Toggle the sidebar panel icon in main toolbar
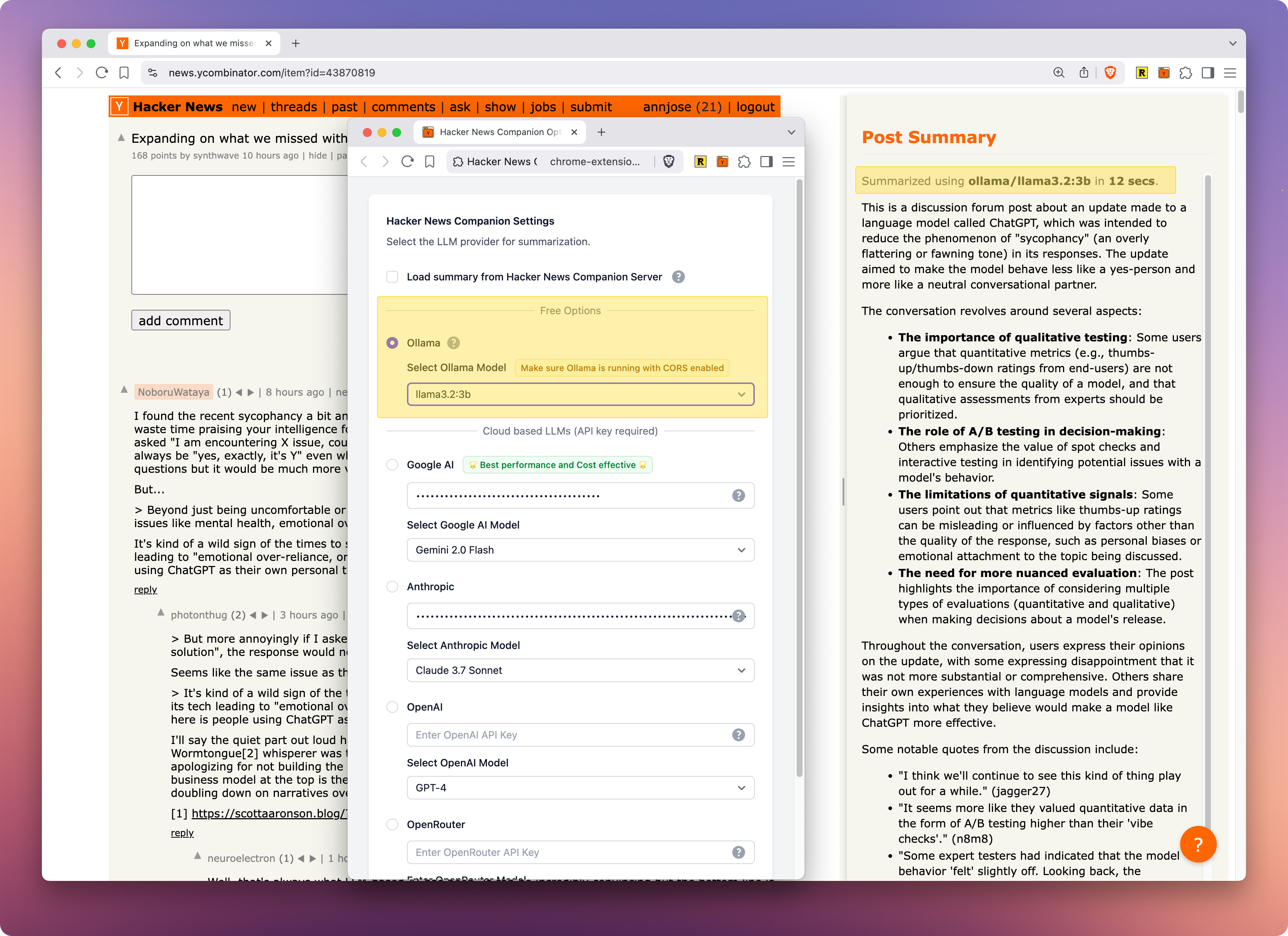Screen dimensions: 1288x936 [1208, 73]
